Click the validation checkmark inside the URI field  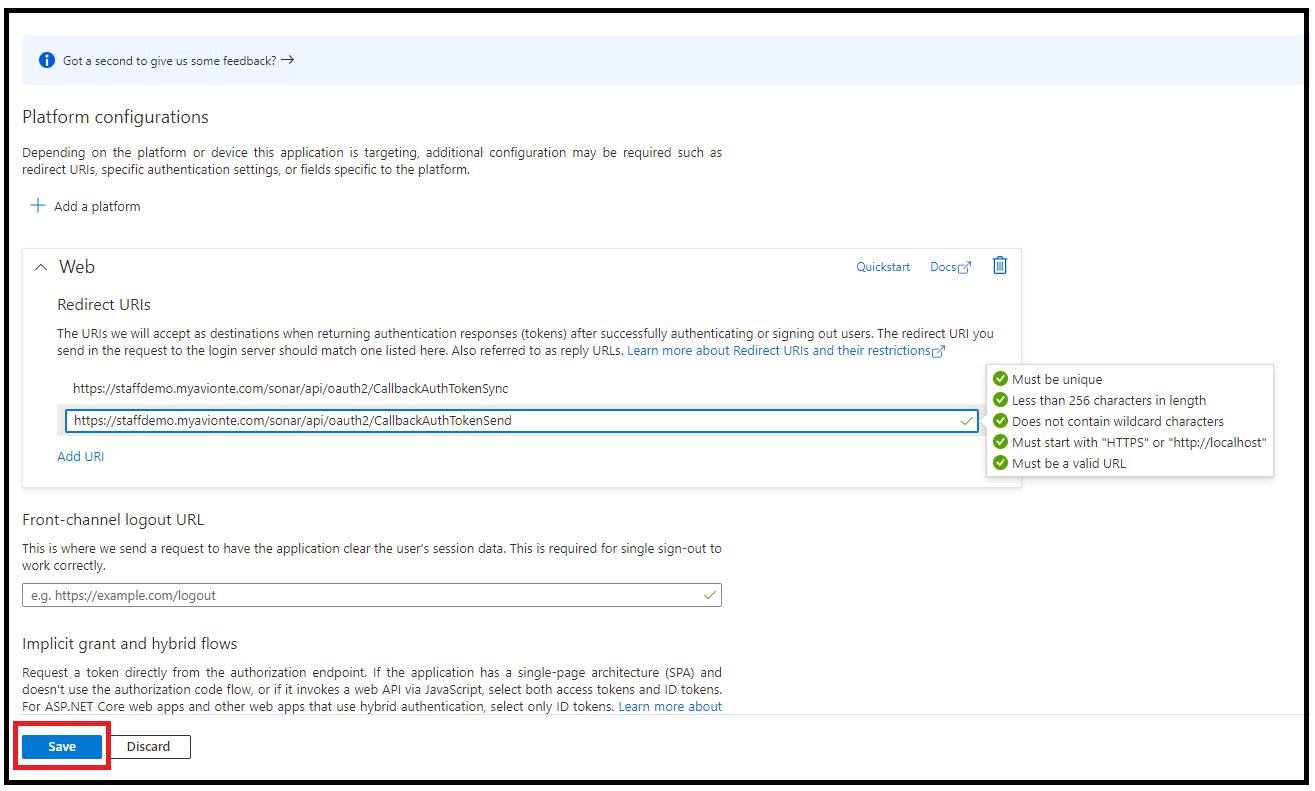tap(966, 421)
